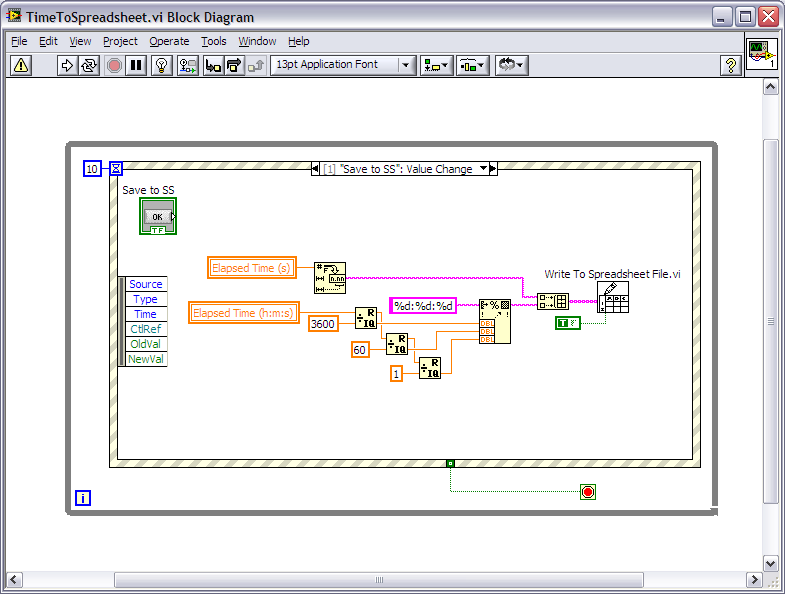Click CtlRef in event data node
Screen dimensions: 785x594
pos(146,329)
